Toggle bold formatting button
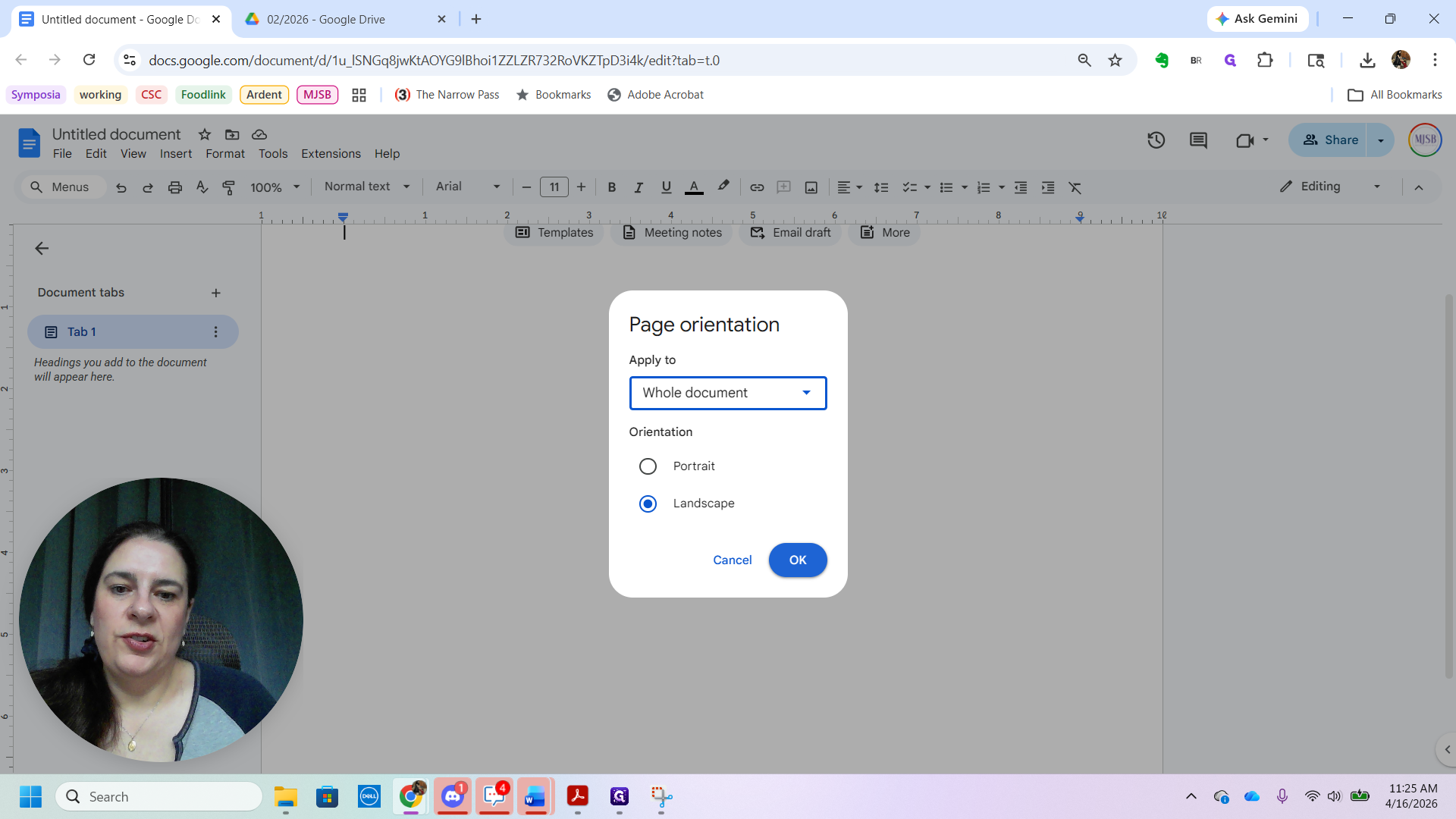The width and height of the screenshot is (1456, 819). (x=611, y=187)
